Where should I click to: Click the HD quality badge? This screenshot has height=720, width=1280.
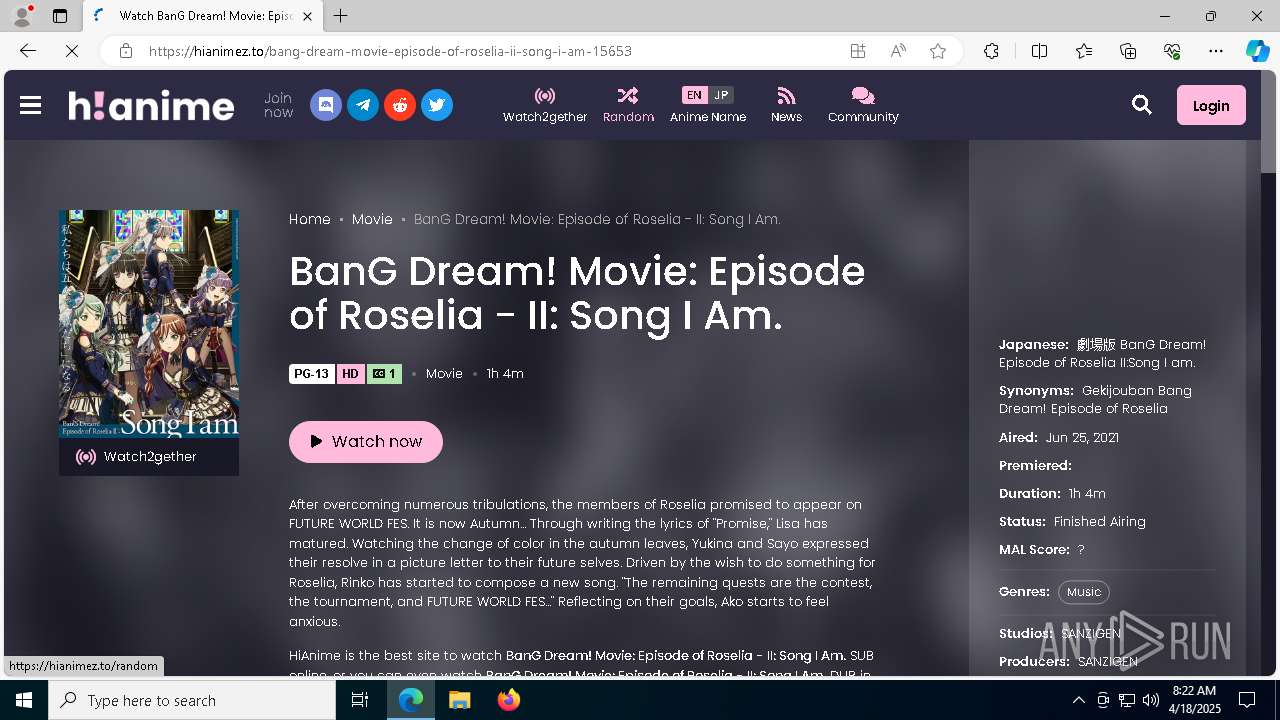click(350, 374)
